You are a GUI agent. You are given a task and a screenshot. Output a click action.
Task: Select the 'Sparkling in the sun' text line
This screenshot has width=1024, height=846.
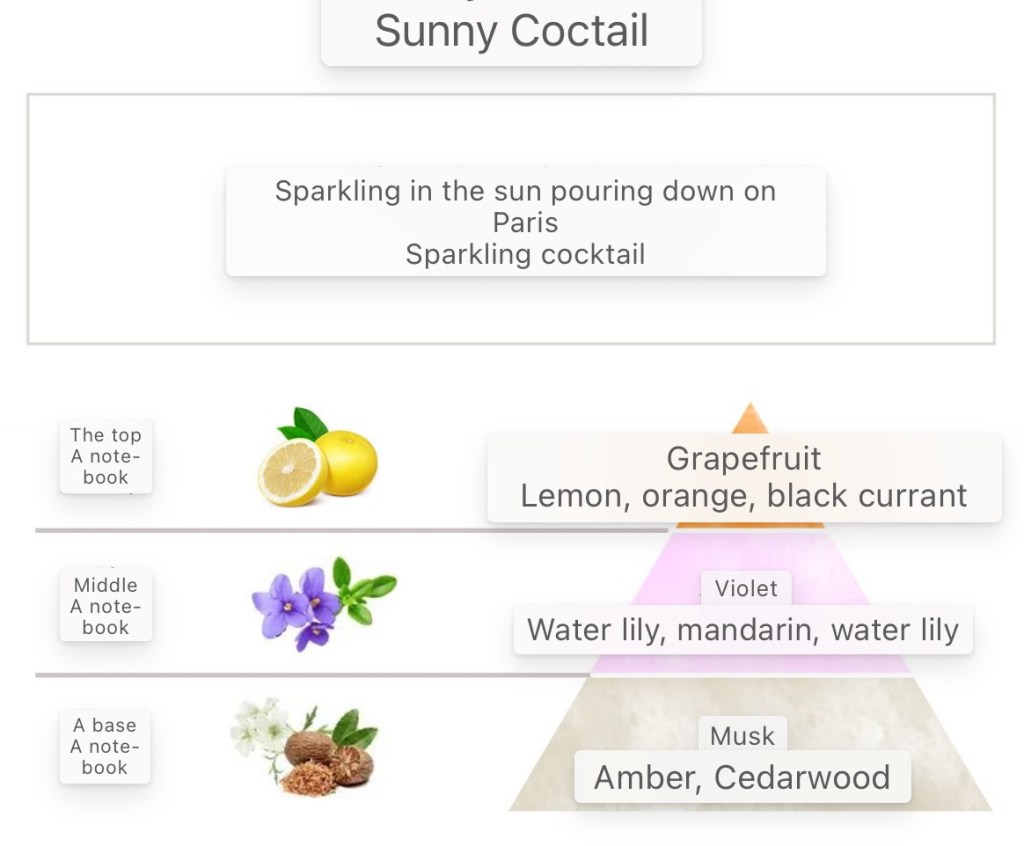[x=525, y=191]
